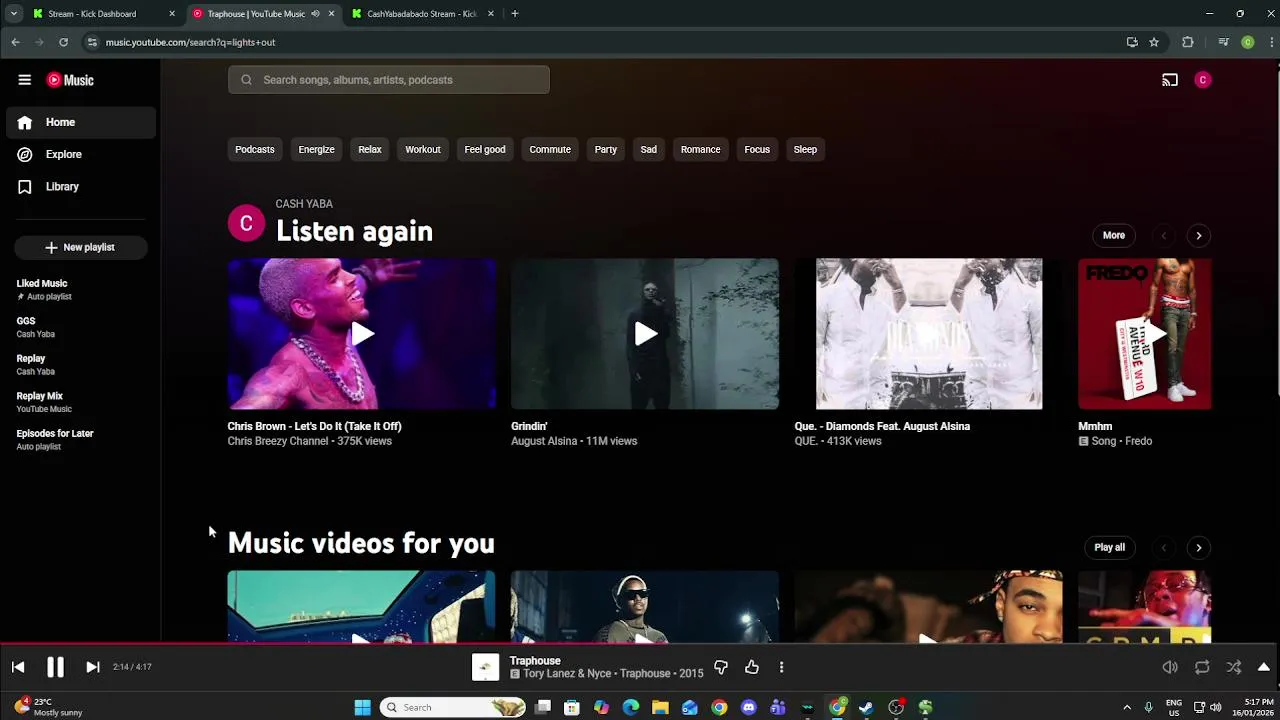Select the Focus chip
1280x720 pixels.
[757, 149]
